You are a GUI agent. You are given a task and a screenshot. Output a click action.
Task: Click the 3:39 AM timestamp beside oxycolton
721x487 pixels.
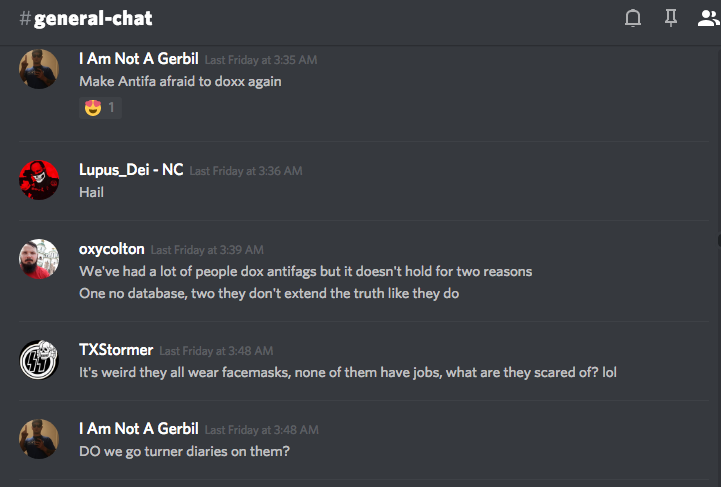click(207, 250)
